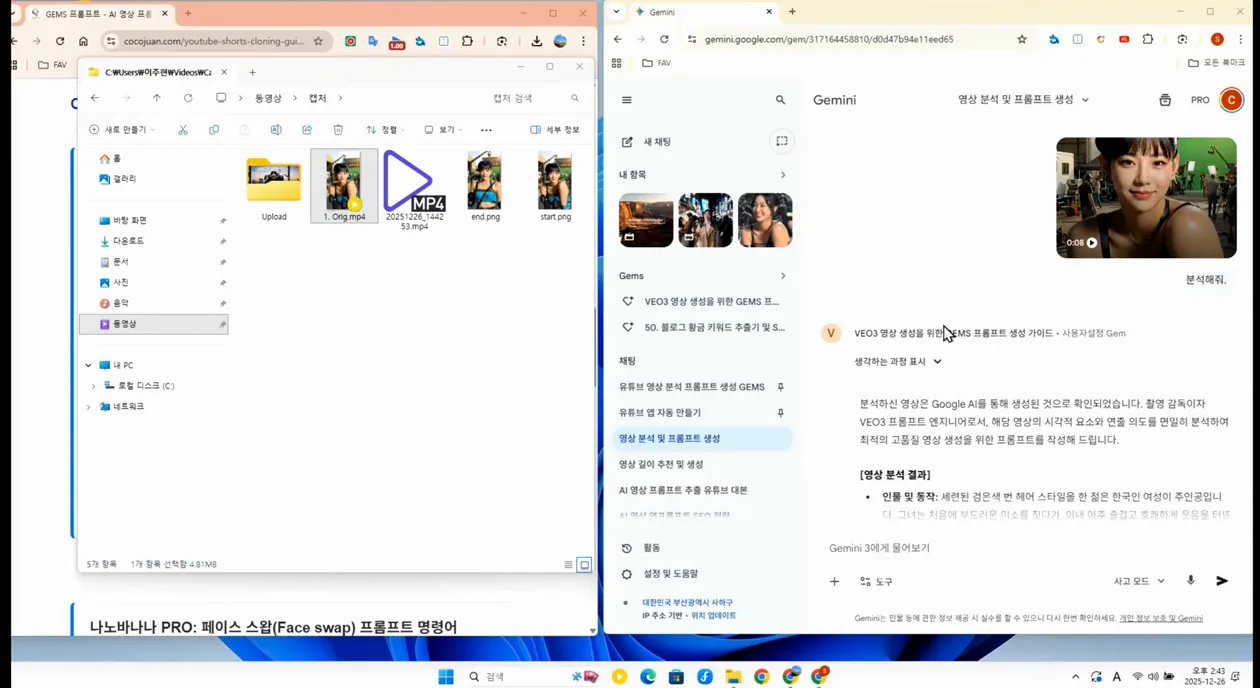Viewport: 1260px width, 688px height.
Task: Add a new Explorer tab with plus
Action: pyautogui.click(x=252, y=72)
